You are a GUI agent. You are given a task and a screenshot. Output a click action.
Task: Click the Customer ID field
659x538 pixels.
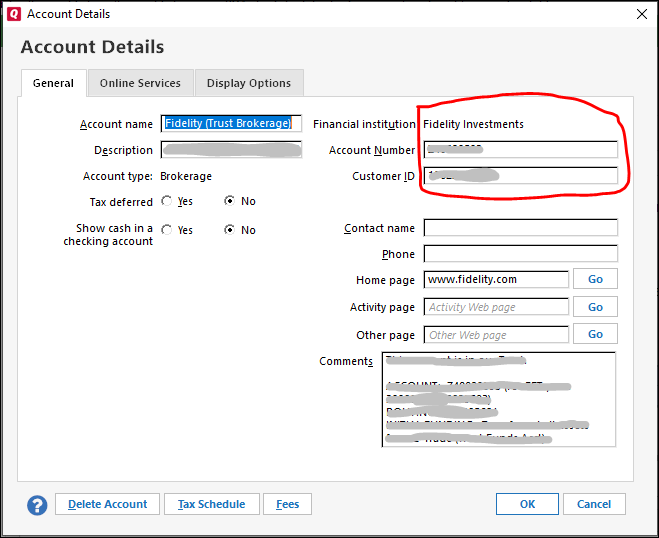[x=521, y=176]
